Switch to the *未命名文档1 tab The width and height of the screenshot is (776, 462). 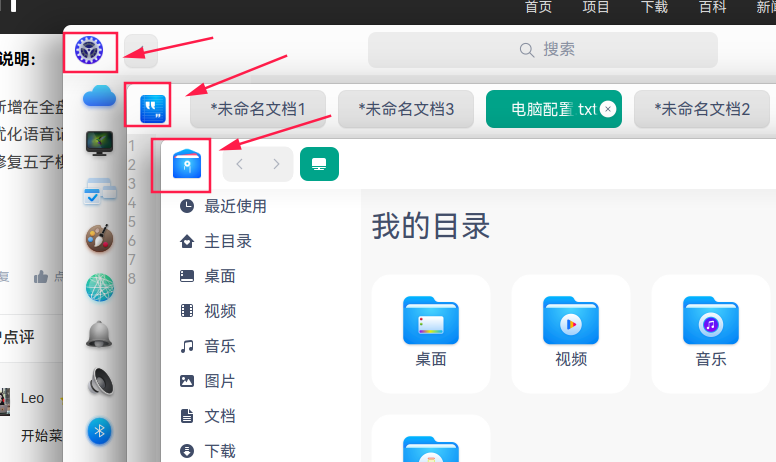(258, 109)
